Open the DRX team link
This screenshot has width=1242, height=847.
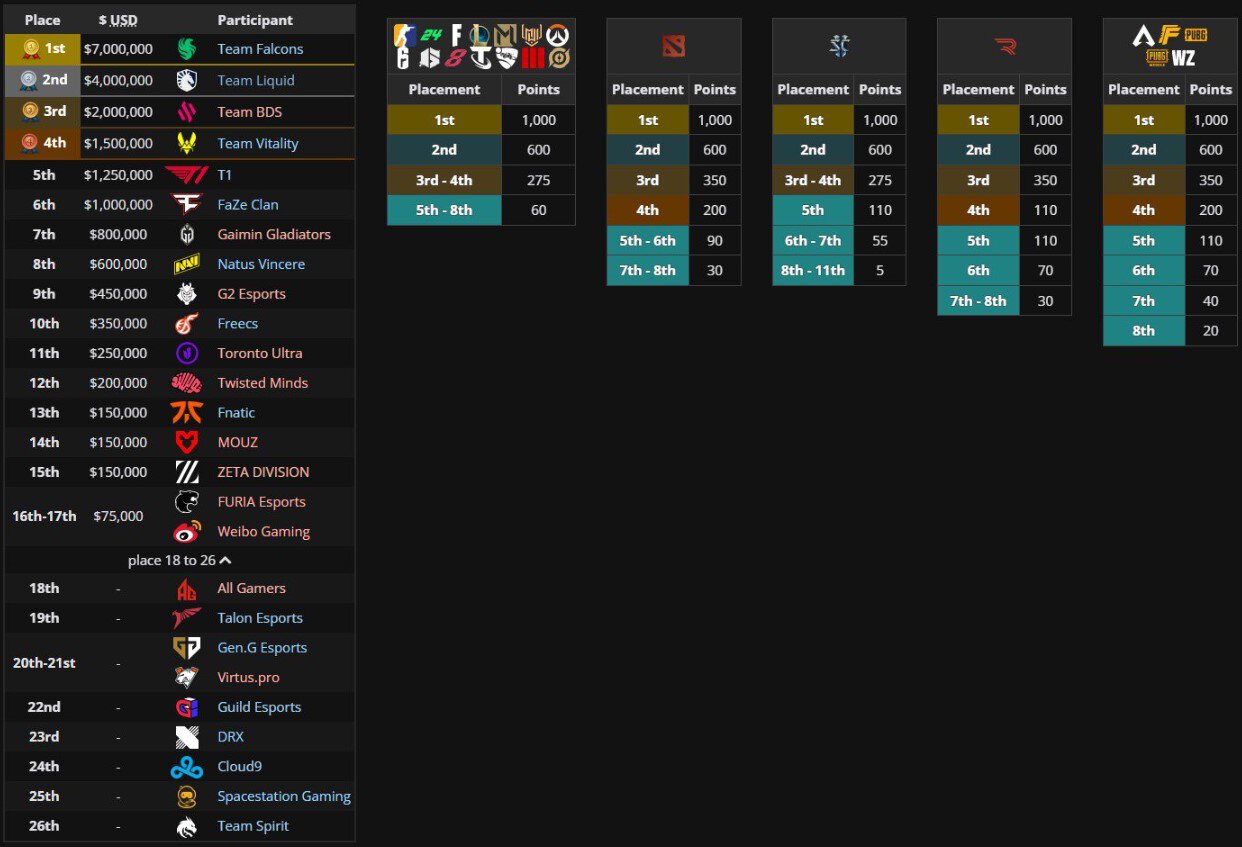[231, 737]
